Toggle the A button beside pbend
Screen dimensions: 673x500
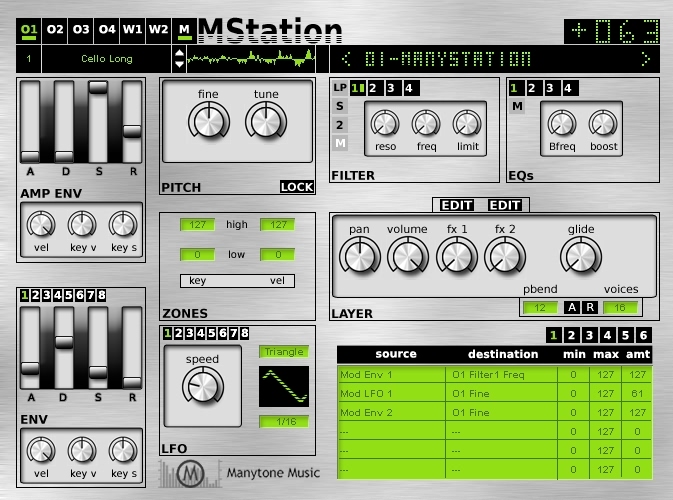pyautogui.click(x=572, y=307)
